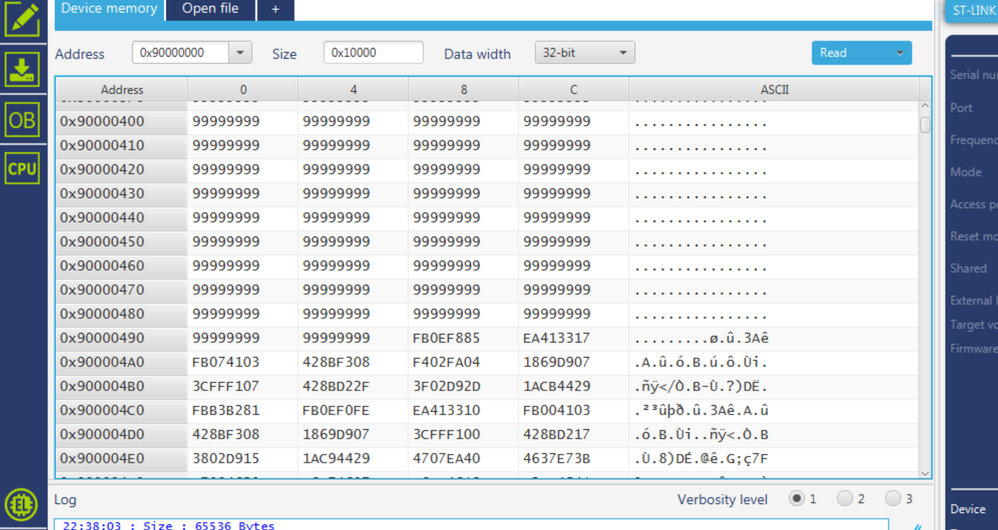Viewport: 998px width, 530px height.
Task: Add a new tab with plus
Action: 276,10
